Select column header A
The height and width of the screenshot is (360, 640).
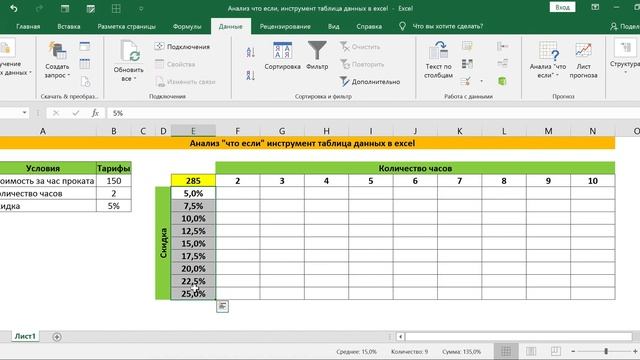point(42,131)
